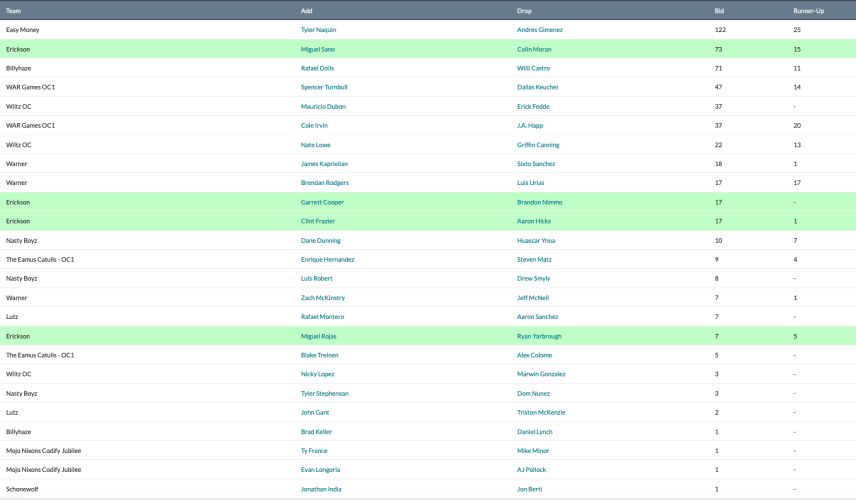Open Brandon Nimmo player link
Screen dimensions: 856x500
(539, 202)
